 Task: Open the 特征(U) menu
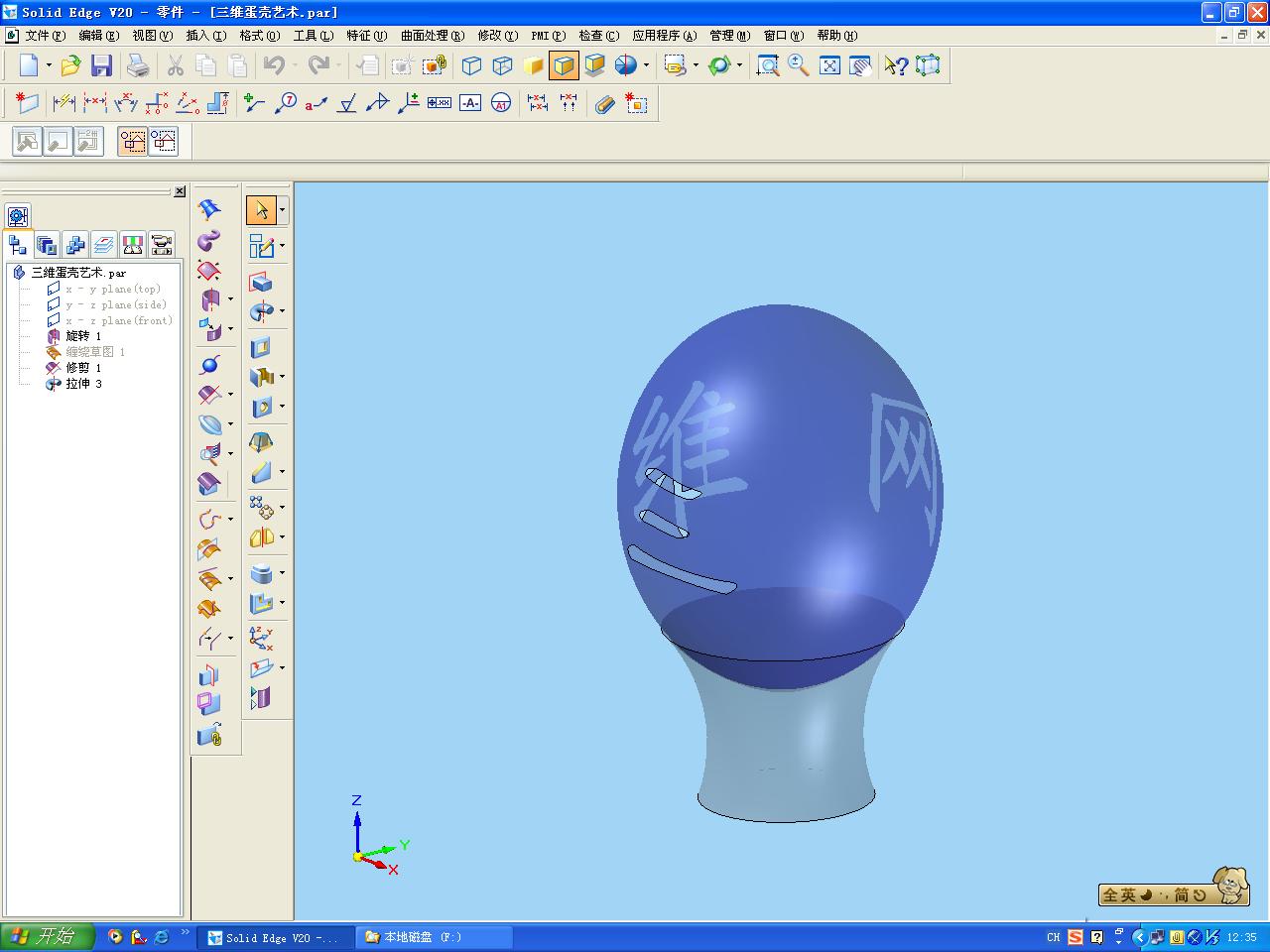(x=366, y=36)
